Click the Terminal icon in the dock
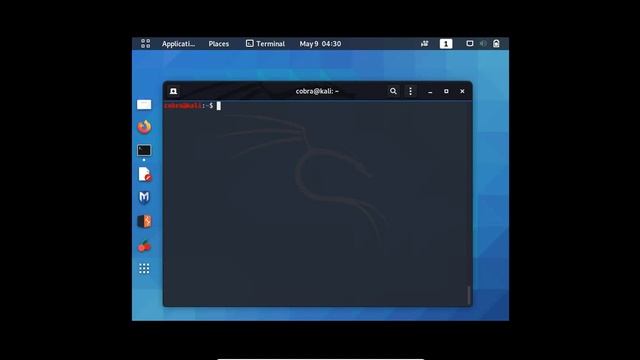The width and height of the screenshot is (640, 360). point(144,150)
